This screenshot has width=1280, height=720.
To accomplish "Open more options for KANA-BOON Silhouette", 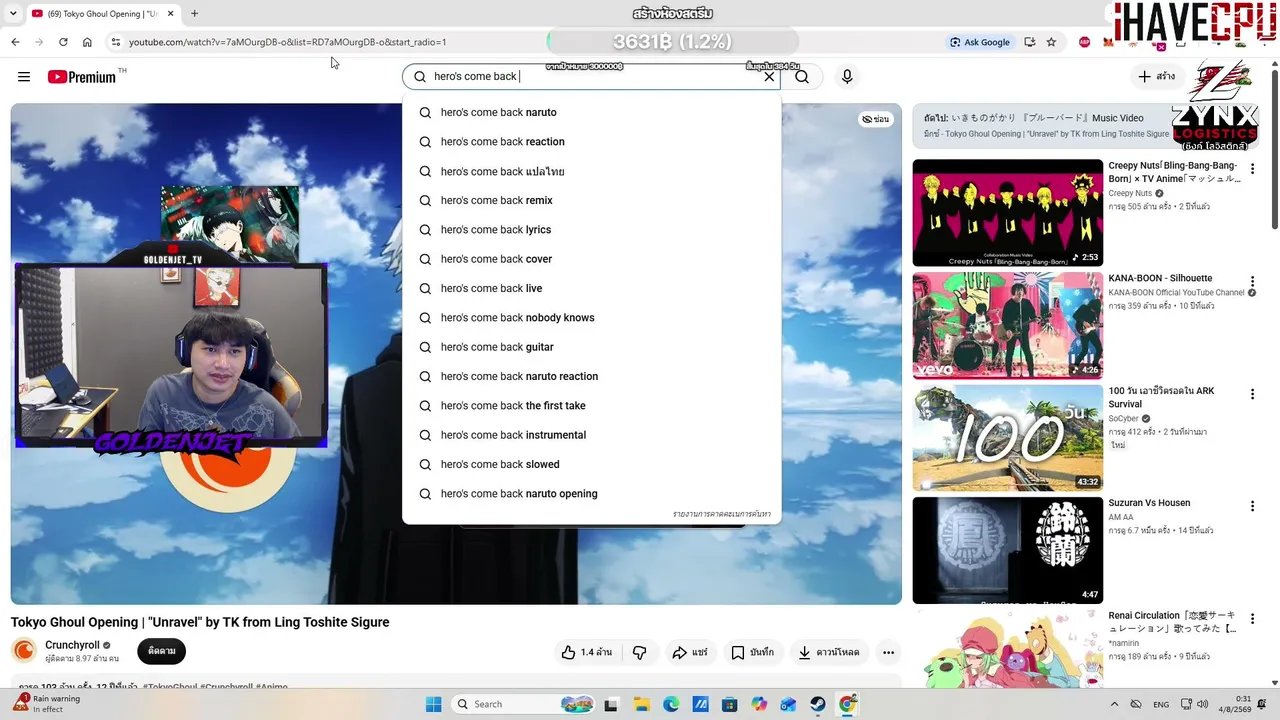I will (1252, 282).
